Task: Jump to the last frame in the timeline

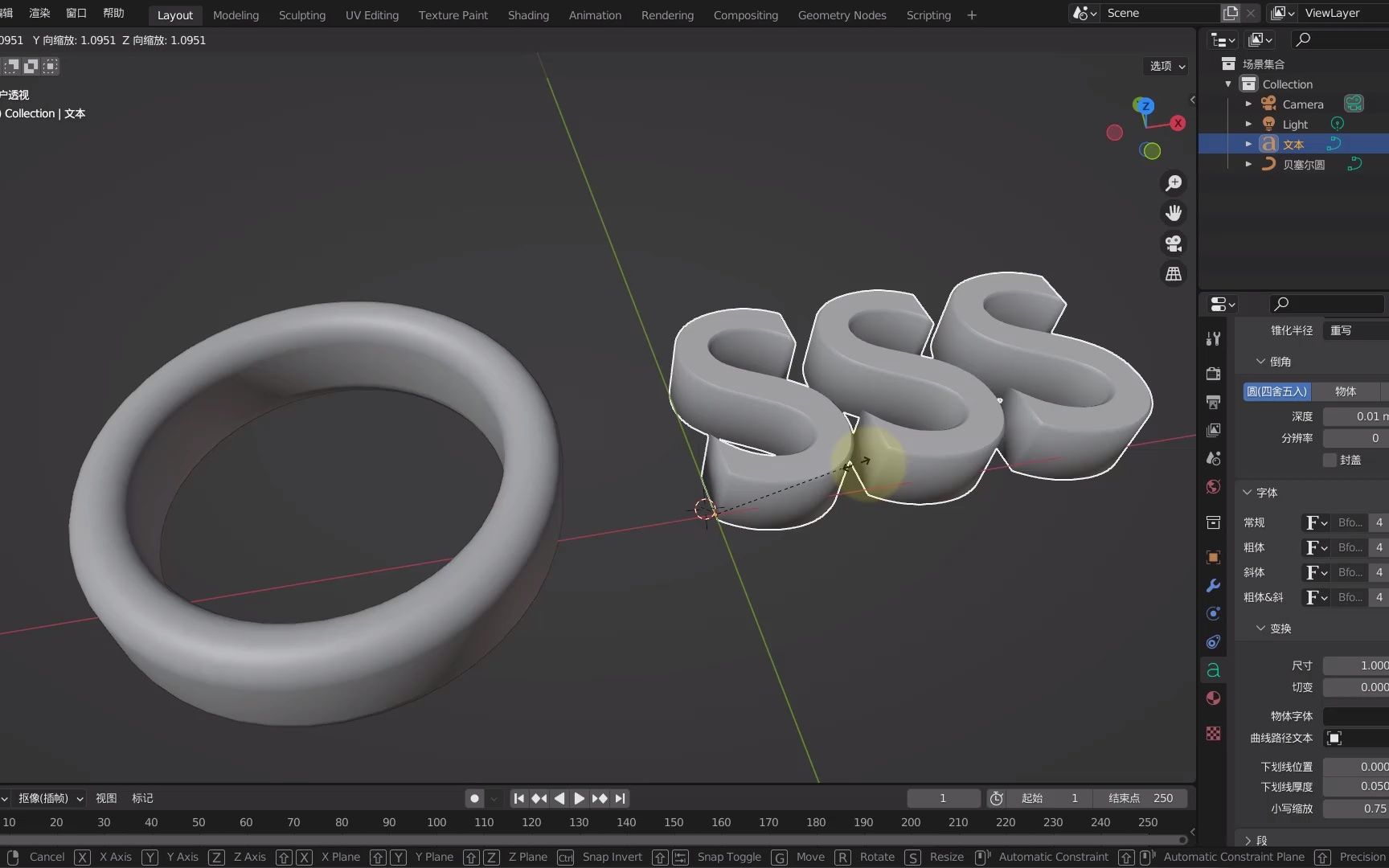Action: [620, 798]
